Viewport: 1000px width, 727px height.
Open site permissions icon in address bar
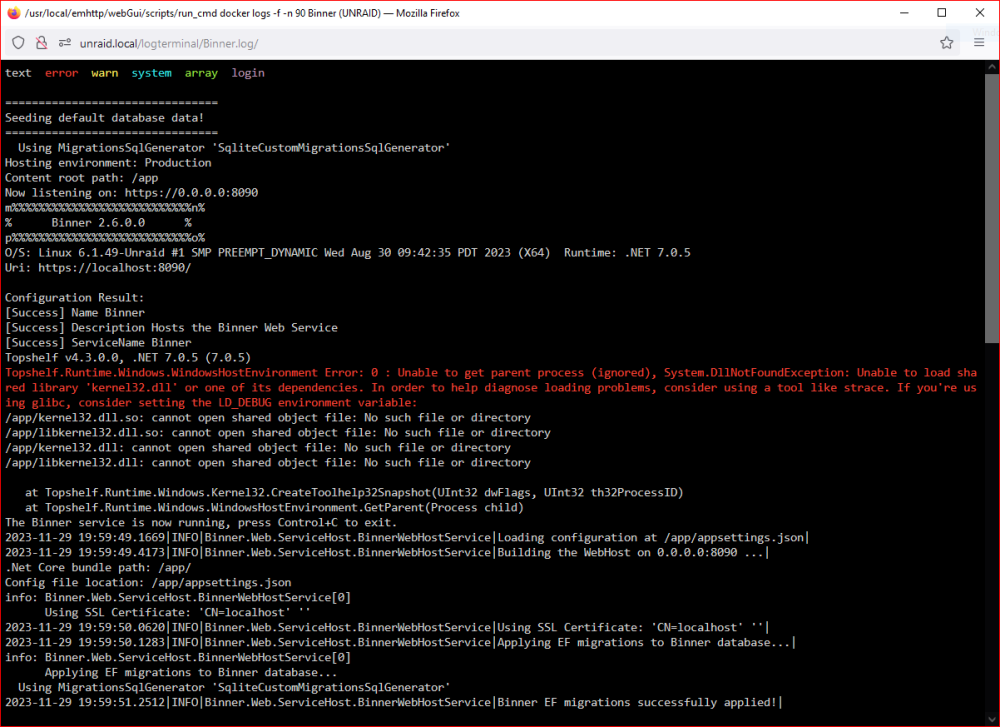[64, 43]
